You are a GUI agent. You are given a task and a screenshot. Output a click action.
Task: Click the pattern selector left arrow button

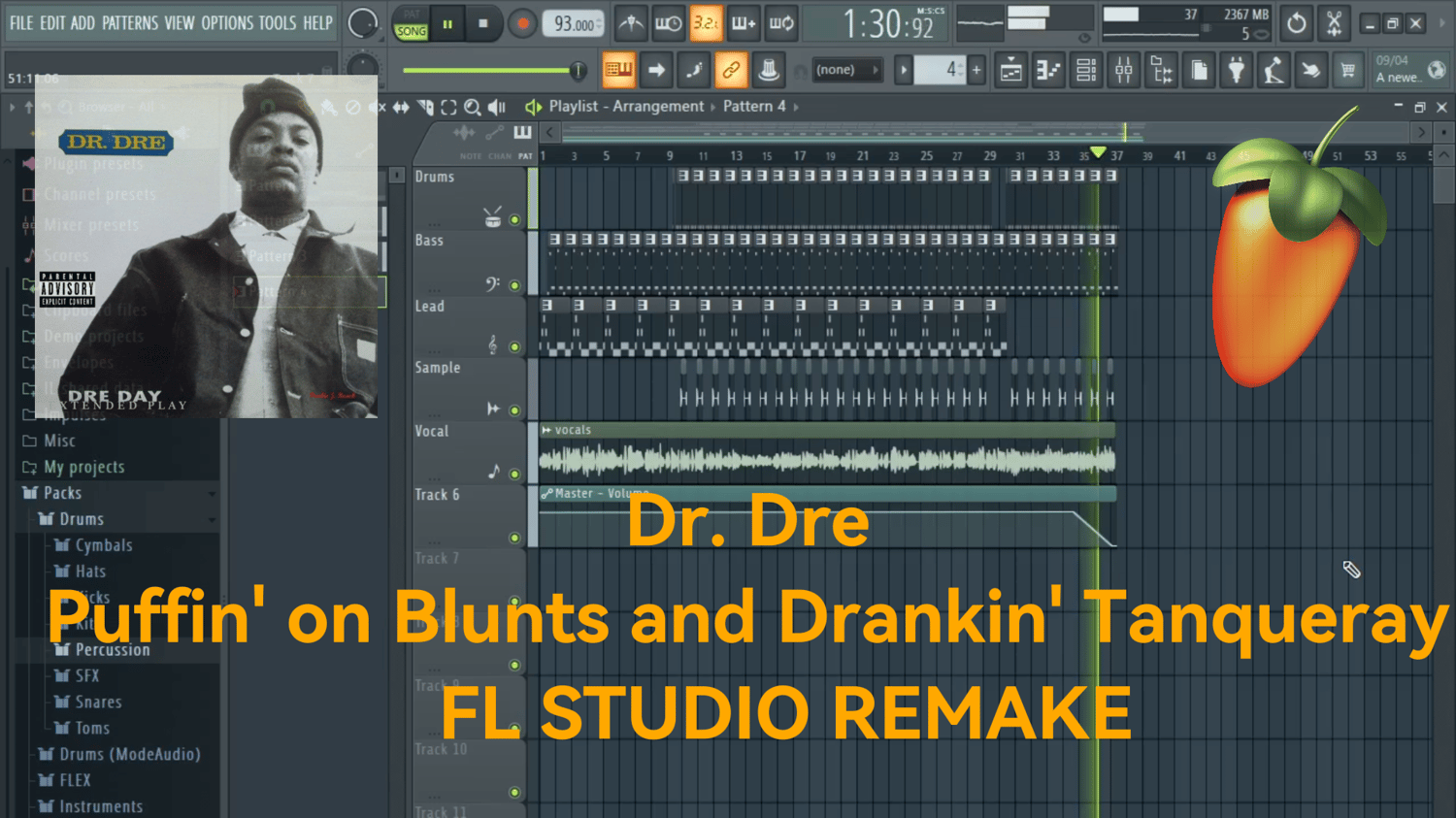pyautogui.click(x=904, y=70)
